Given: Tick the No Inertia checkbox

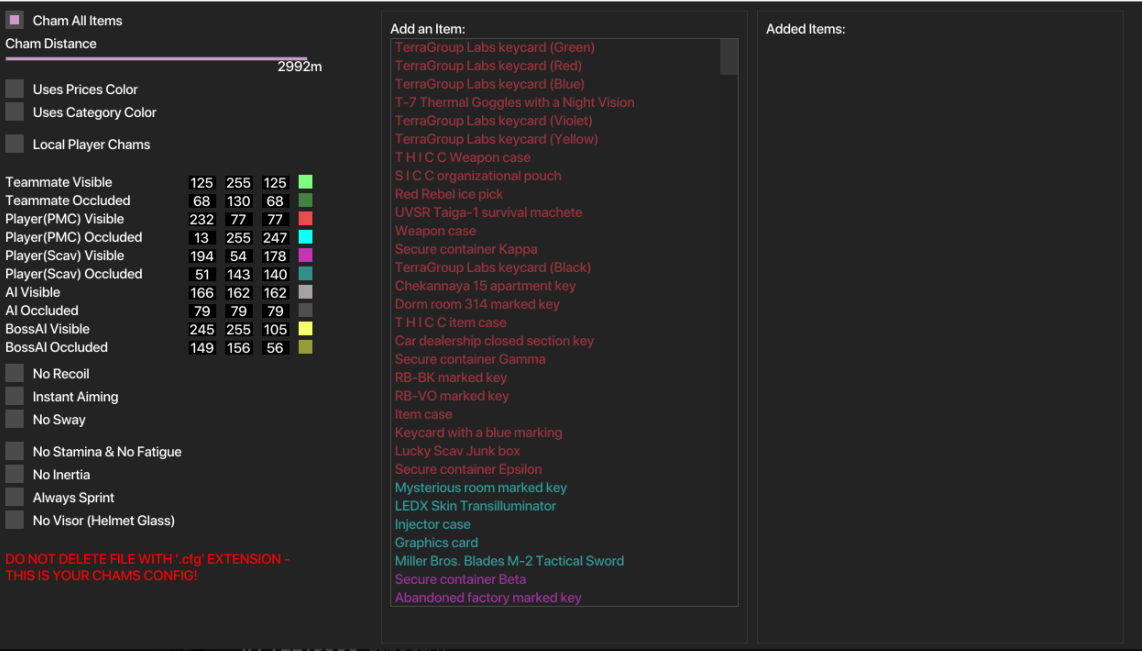Looking at the screenshot, I should tap(15, 474).
